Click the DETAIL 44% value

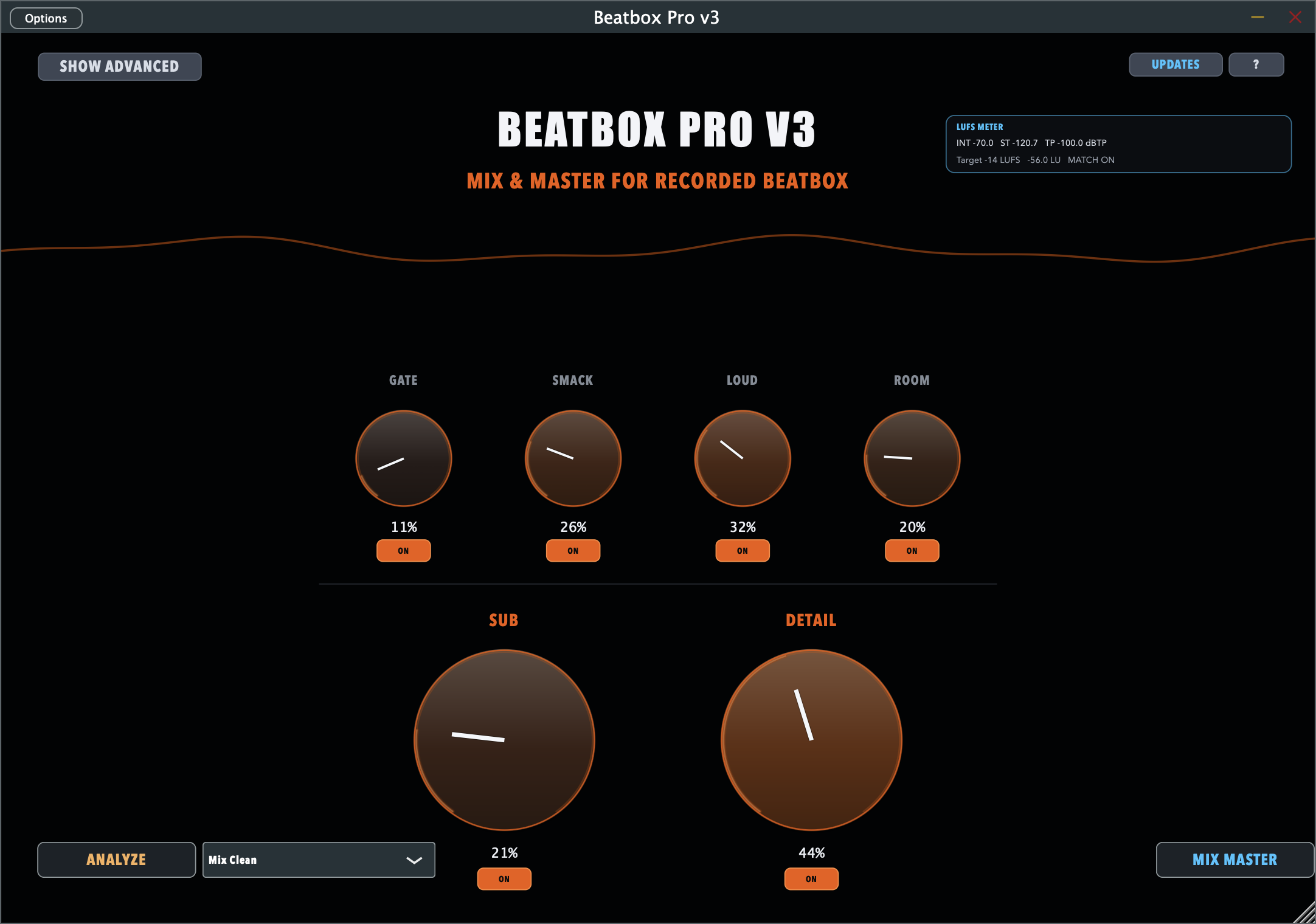pos(811,853)
